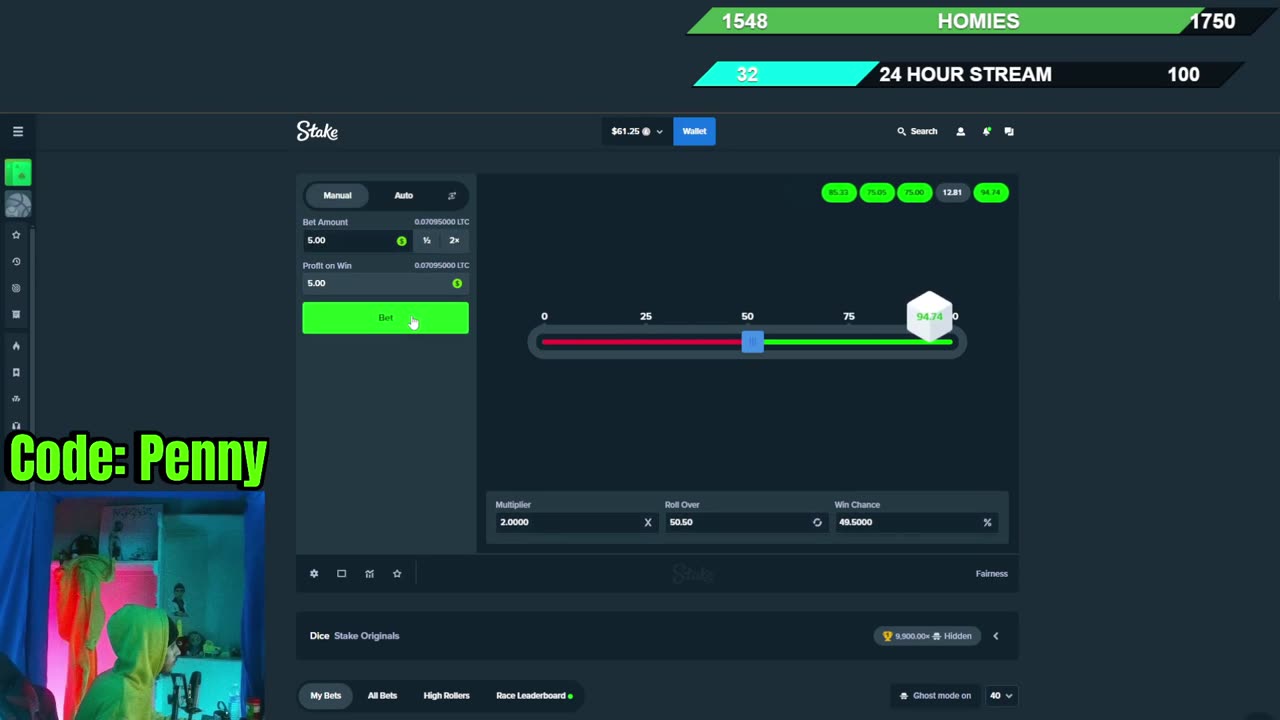Click the advanced swap icon beside Auto
This screenshot has width=1280, height=720.
(x=452, y=195)
